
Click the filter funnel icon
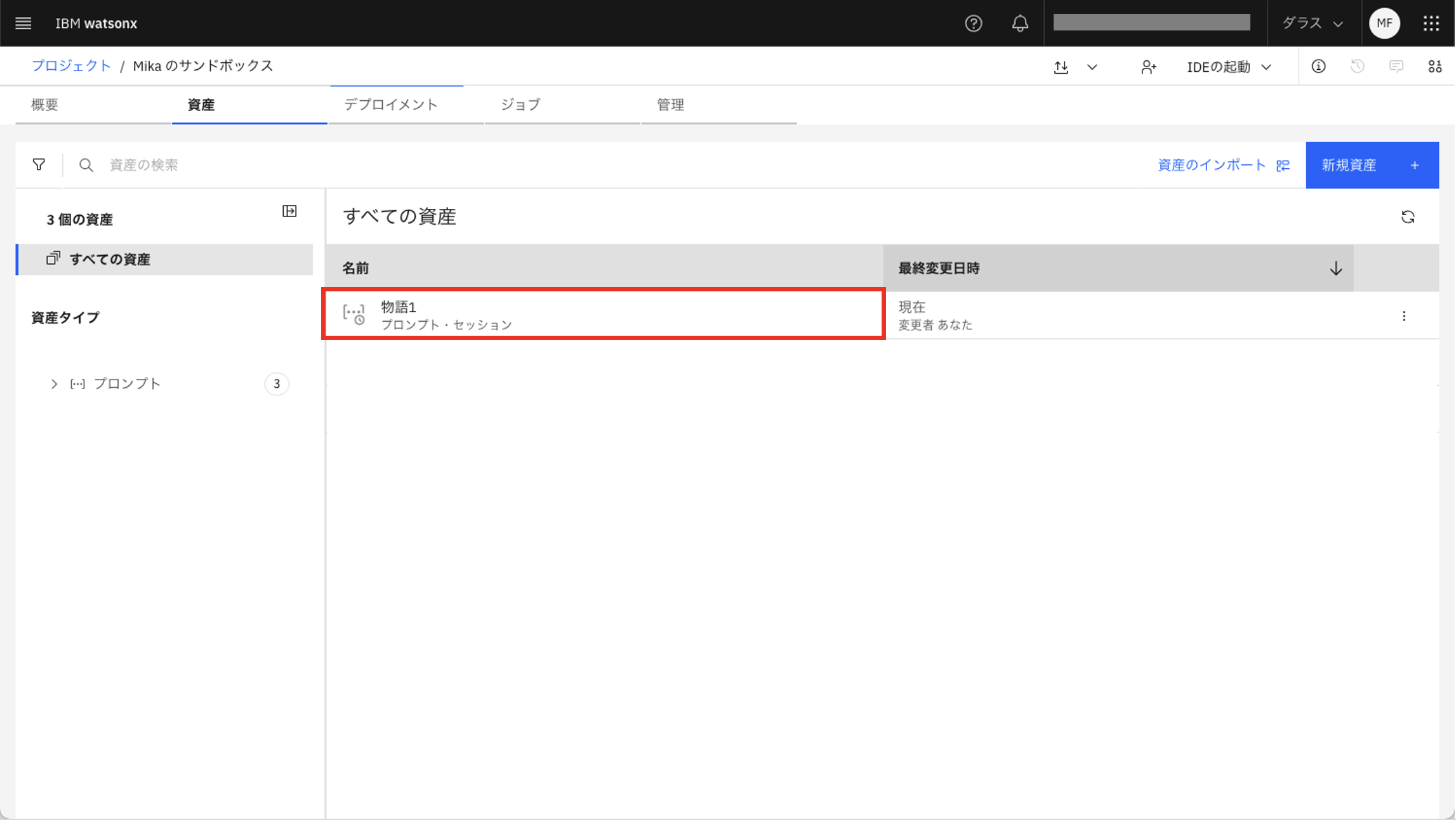point(39,165)
